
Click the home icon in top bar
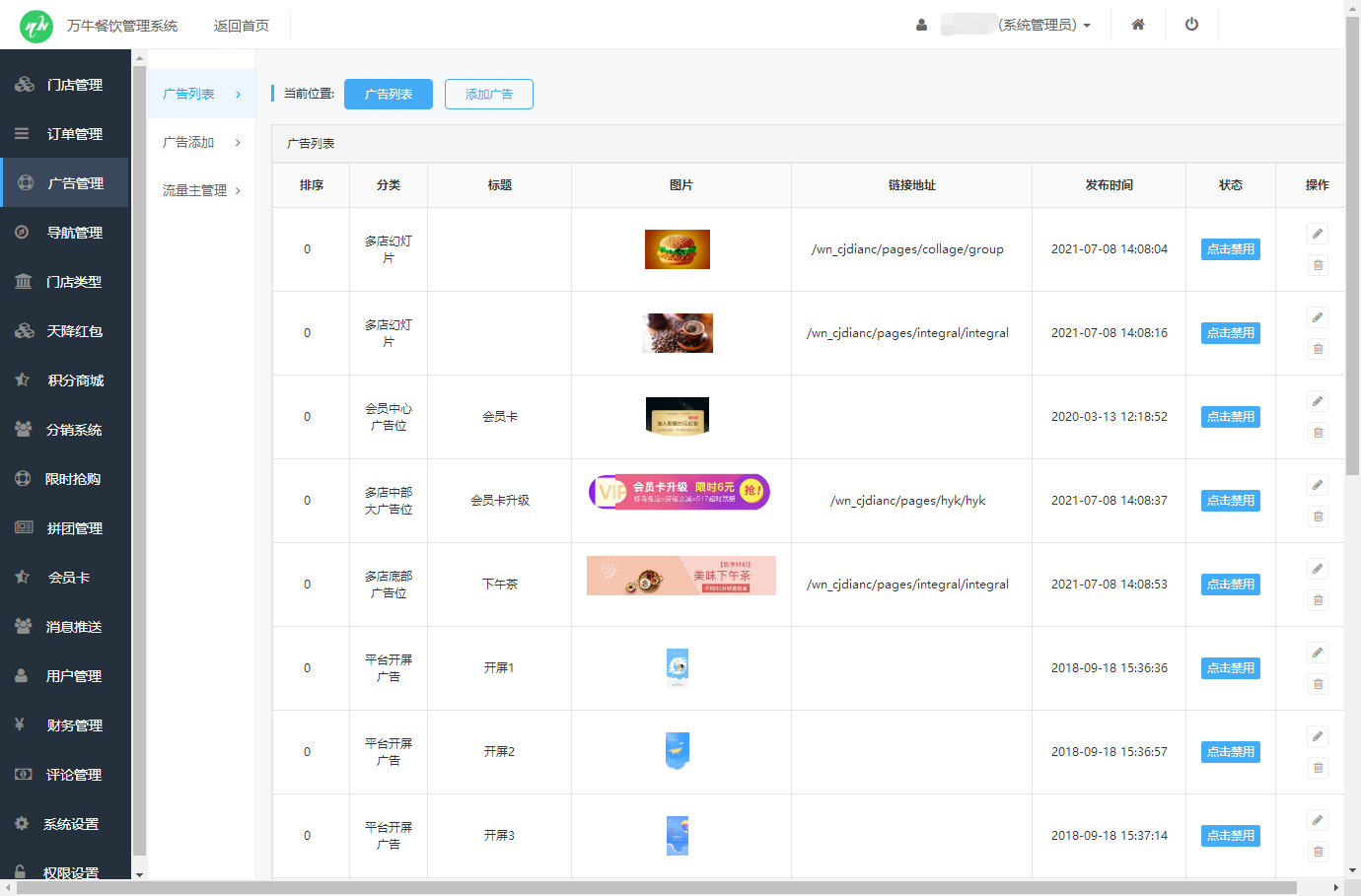(x=1137, y=25)
